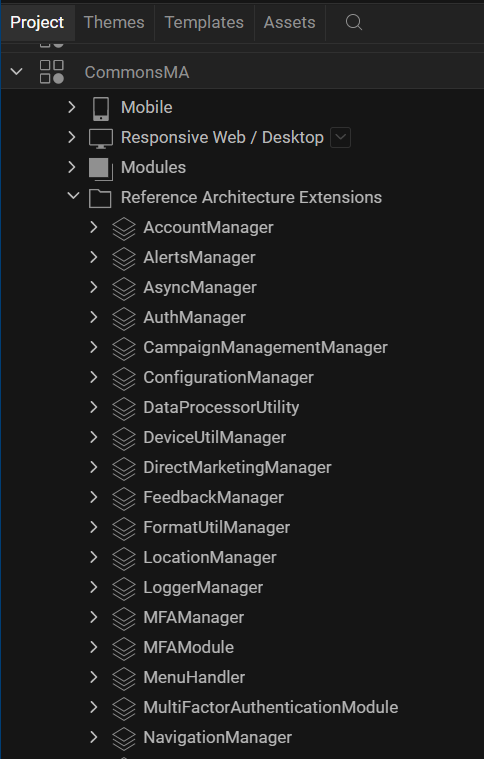Switch to the Templates tab

point(204,22)
